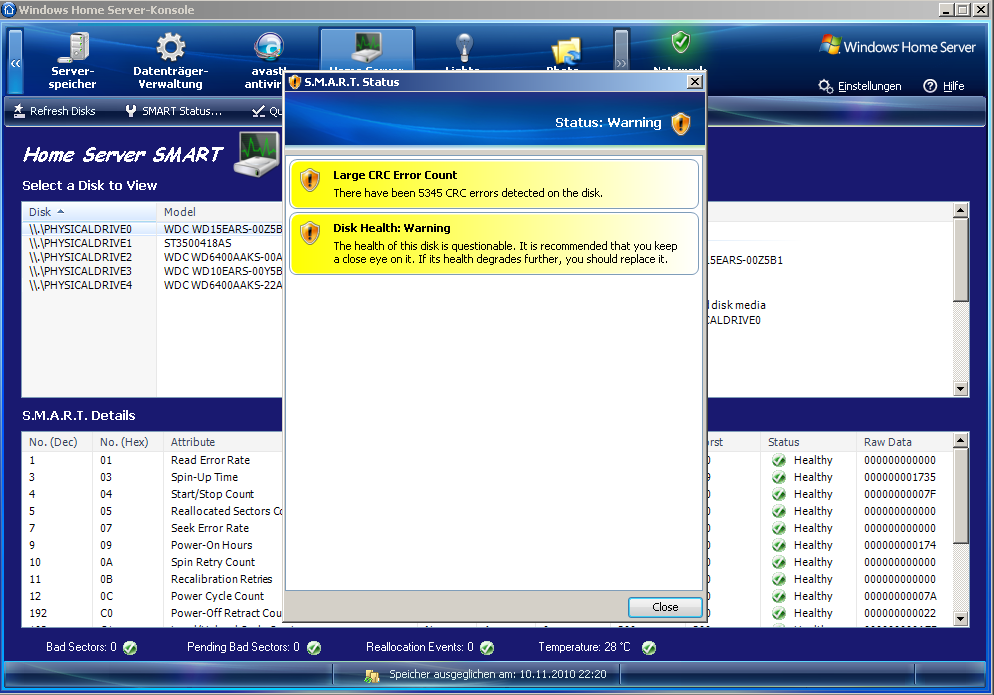Click the Temperature: 28 °C reading

(584, 647)
